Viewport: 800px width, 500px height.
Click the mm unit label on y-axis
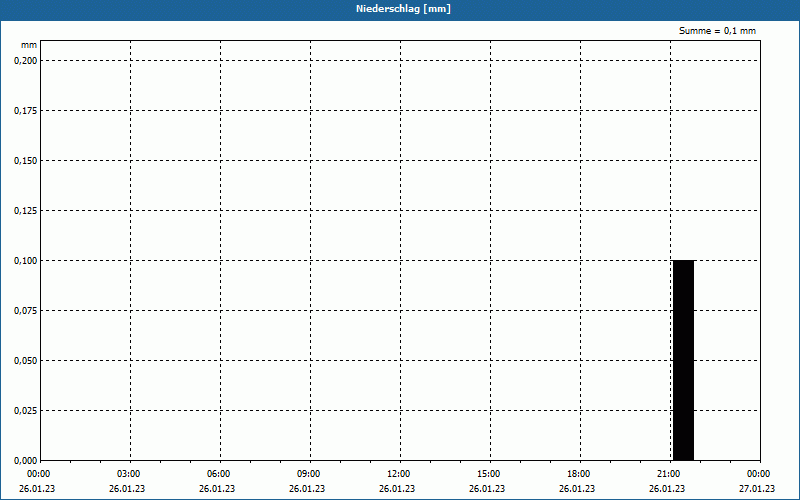(x=29, y=45)
